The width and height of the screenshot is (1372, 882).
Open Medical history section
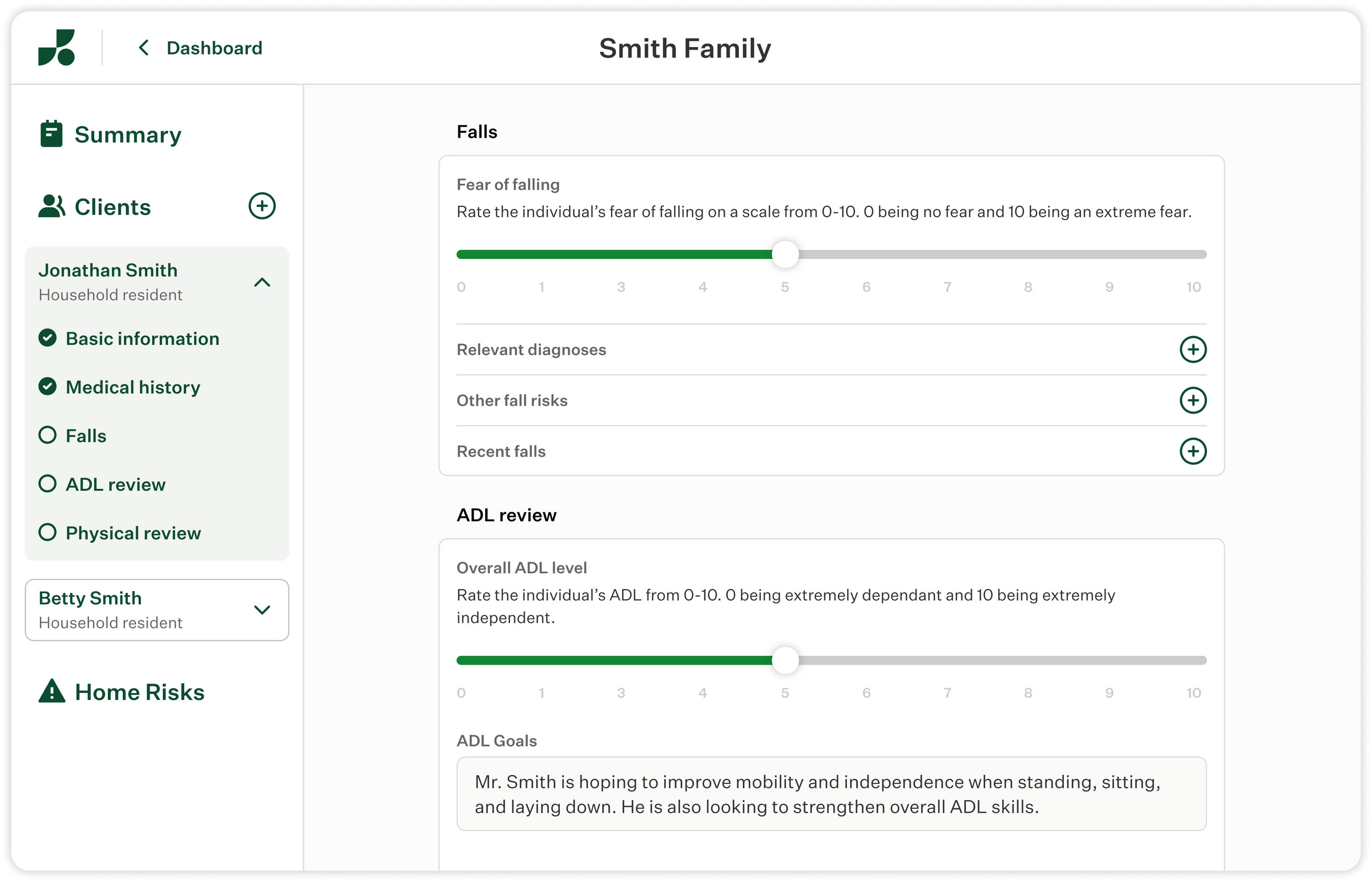(133, 387)
